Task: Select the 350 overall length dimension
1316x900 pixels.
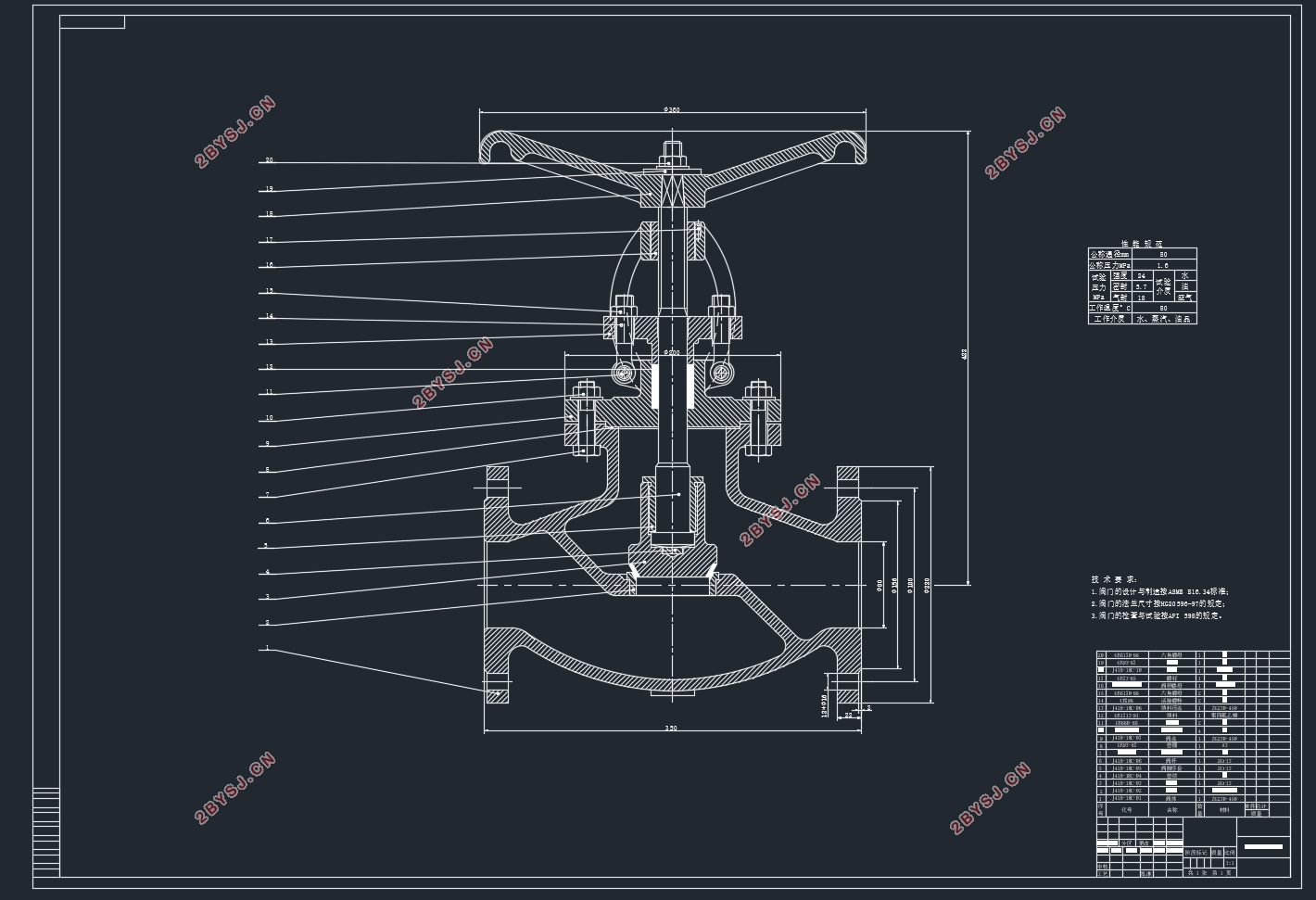Action: click(x=671, y=728)
